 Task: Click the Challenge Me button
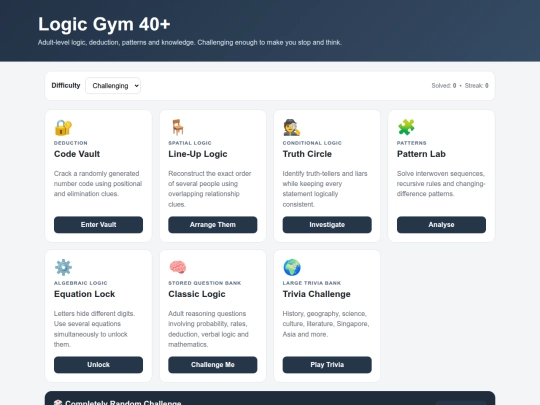(212, 365)
